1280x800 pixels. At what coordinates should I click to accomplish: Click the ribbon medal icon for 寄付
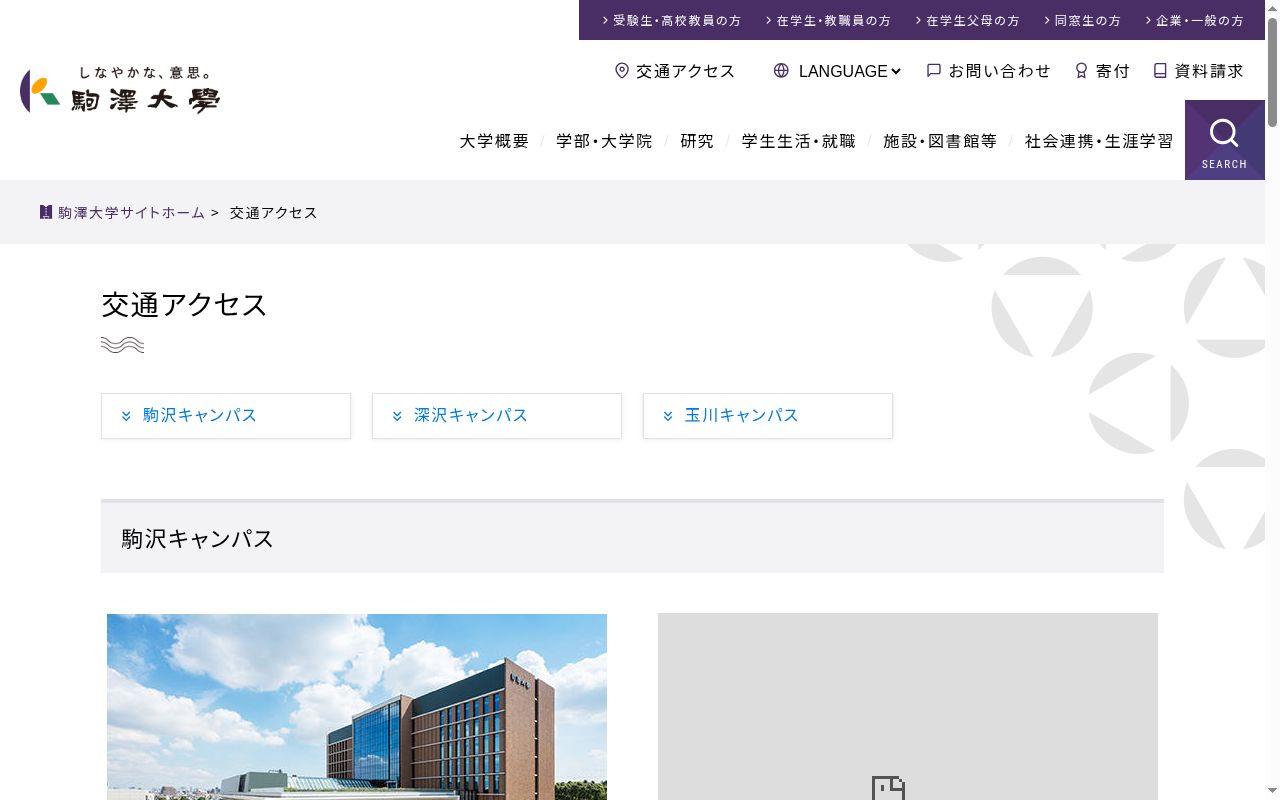pyautogui.click(x=1081, y=71)
